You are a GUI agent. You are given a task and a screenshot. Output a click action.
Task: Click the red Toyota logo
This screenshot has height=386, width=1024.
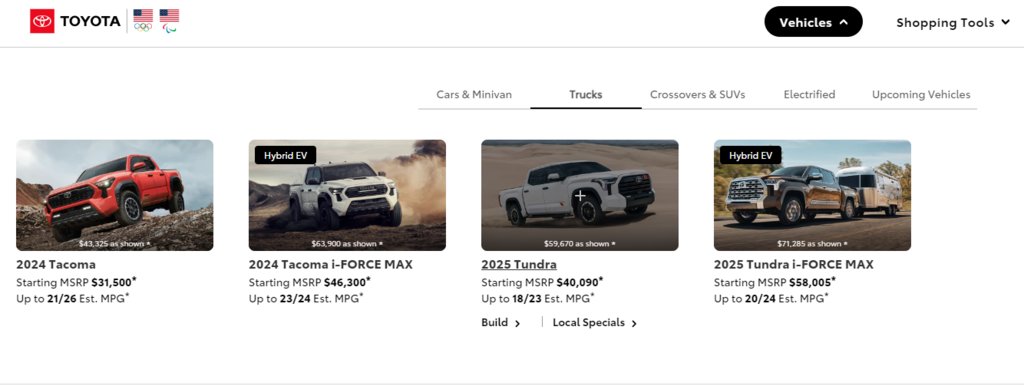(42, 21)
